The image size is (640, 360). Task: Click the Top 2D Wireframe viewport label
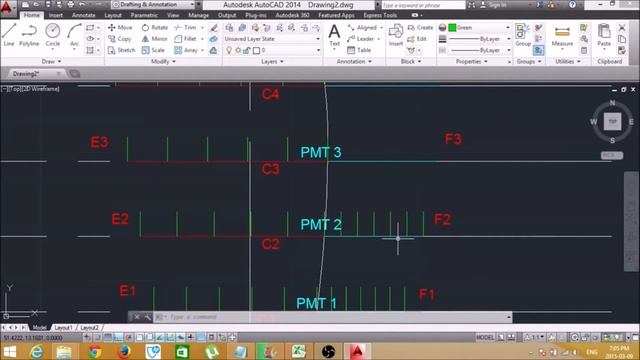pos(31,89)
